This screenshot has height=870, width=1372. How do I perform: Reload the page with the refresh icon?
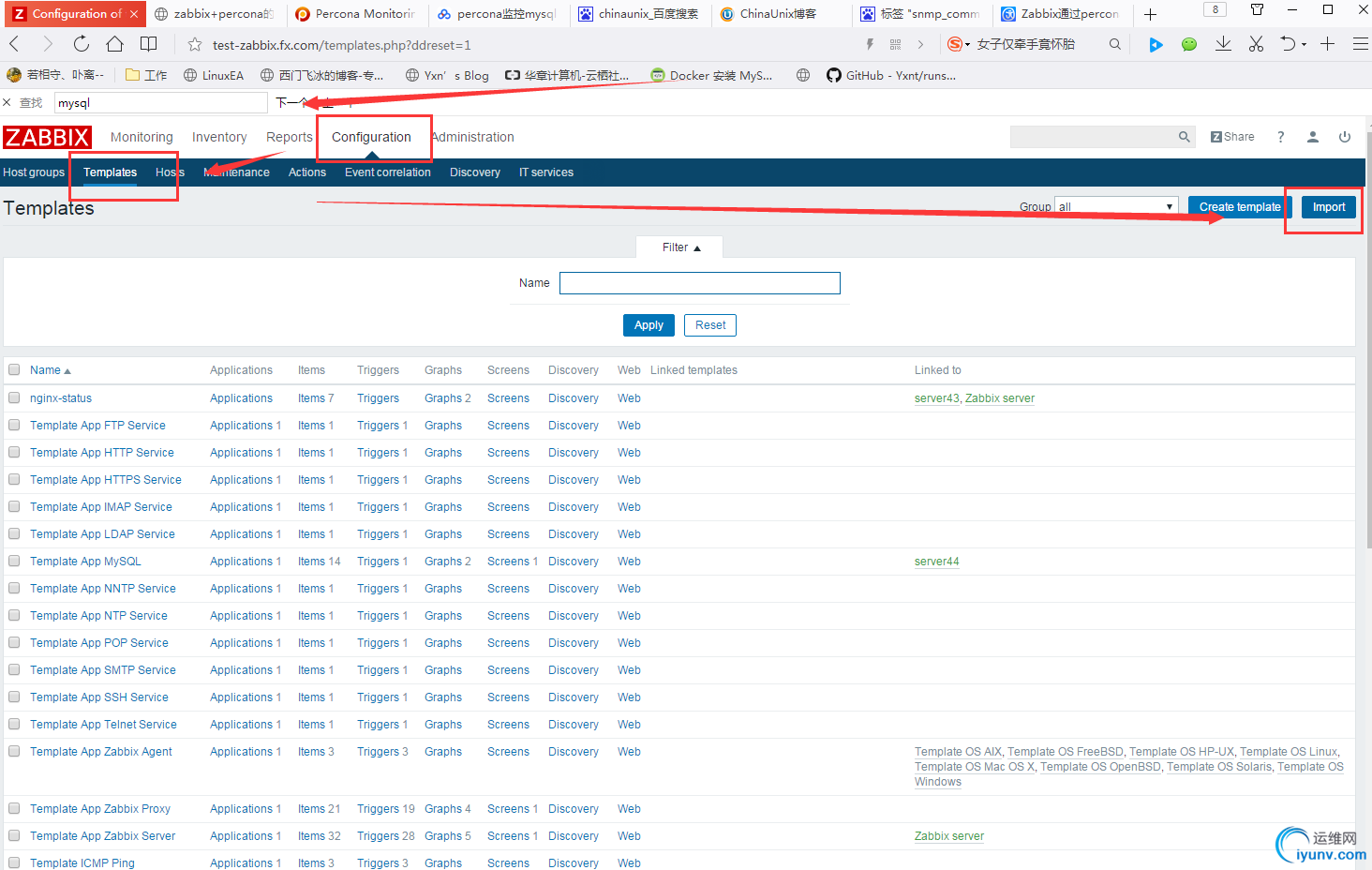[82, 44]
